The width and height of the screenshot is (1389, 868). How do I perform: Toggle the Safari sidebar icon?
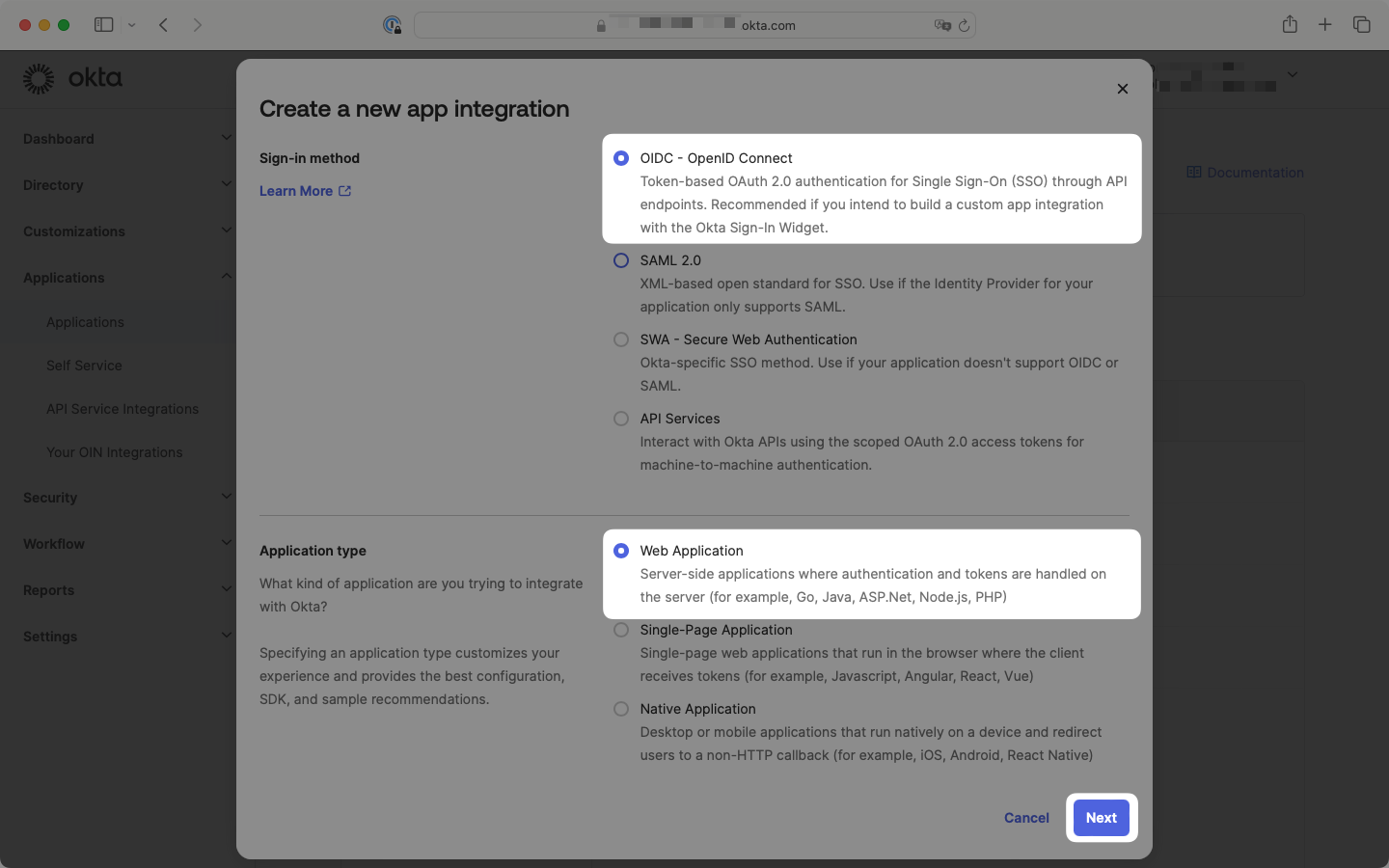point(103,24)
